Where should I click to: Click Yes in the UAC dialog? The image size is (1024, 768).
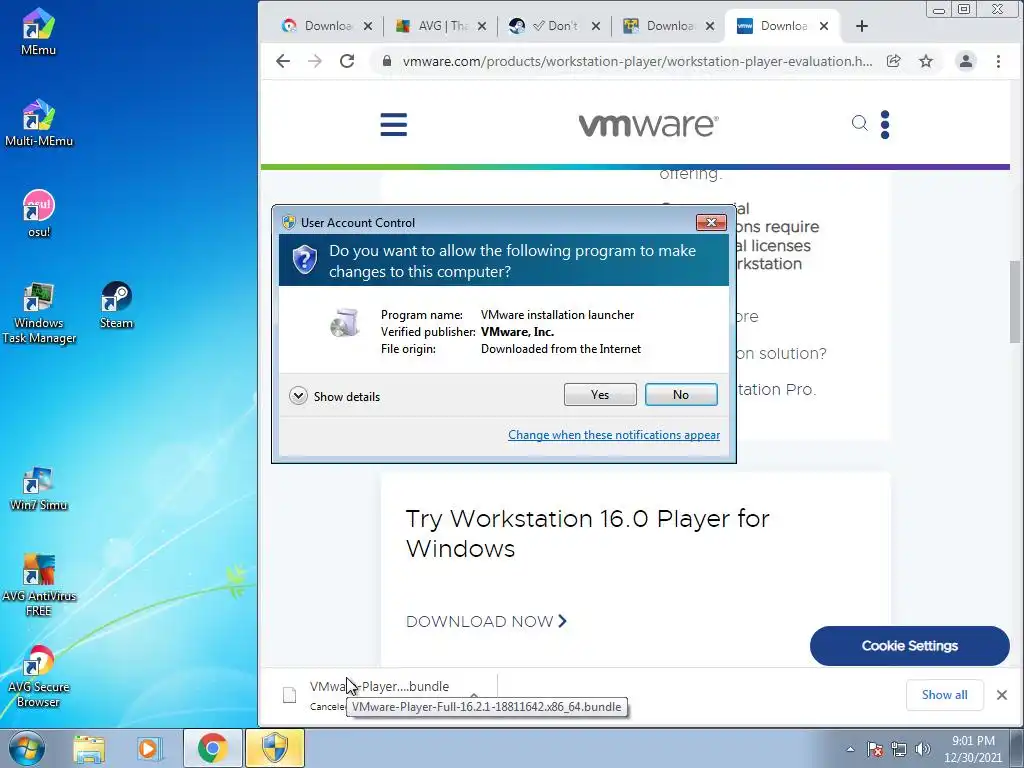click(x=600, y=394)
